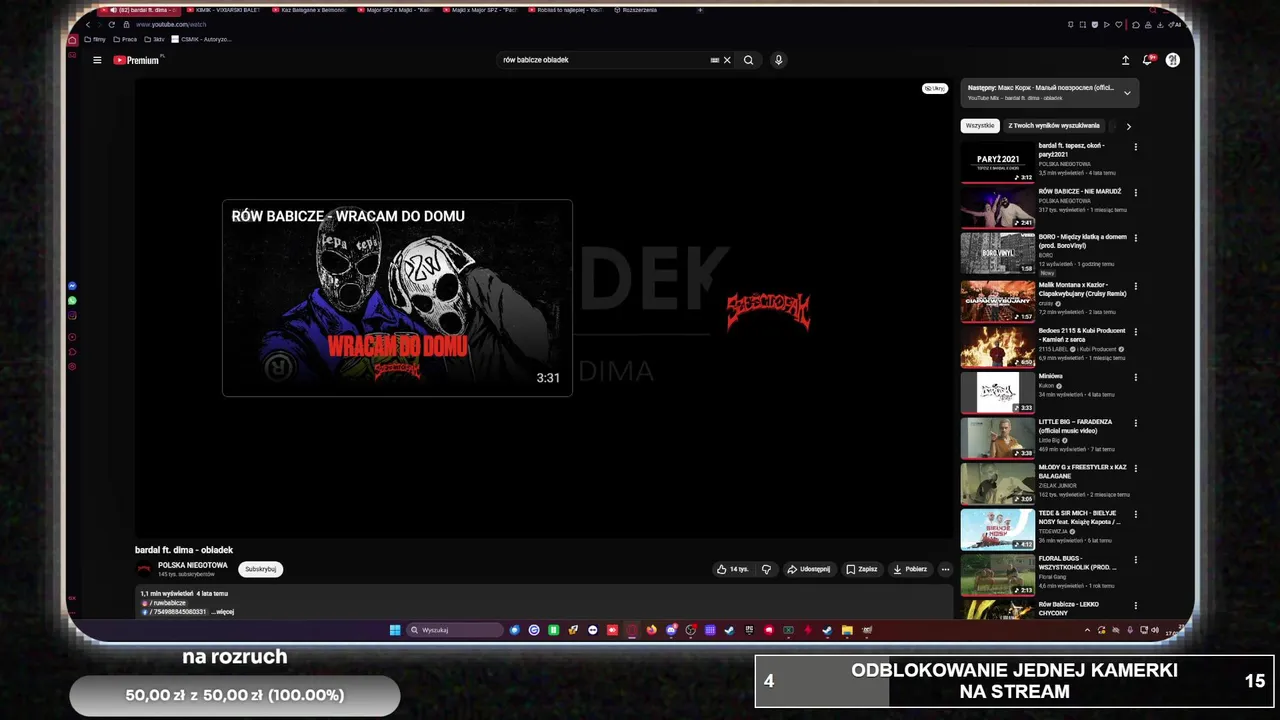The width and height of the screenshot is (1280, 720).
Task: Open the 'Praca' bookmarks folder
Action: click(125, 40)
